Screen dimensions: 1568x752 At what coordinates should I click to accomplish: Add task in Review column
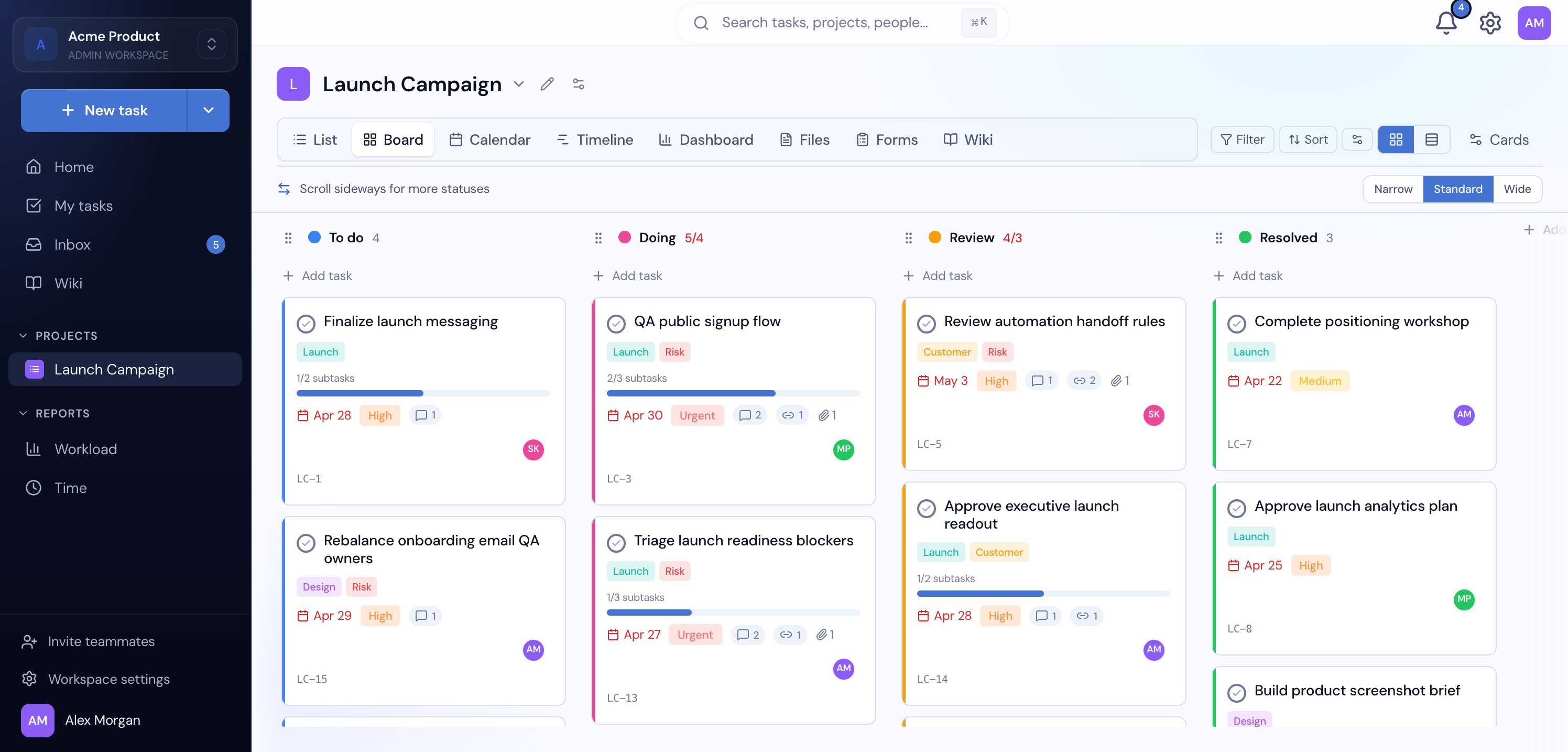(938, 276)
